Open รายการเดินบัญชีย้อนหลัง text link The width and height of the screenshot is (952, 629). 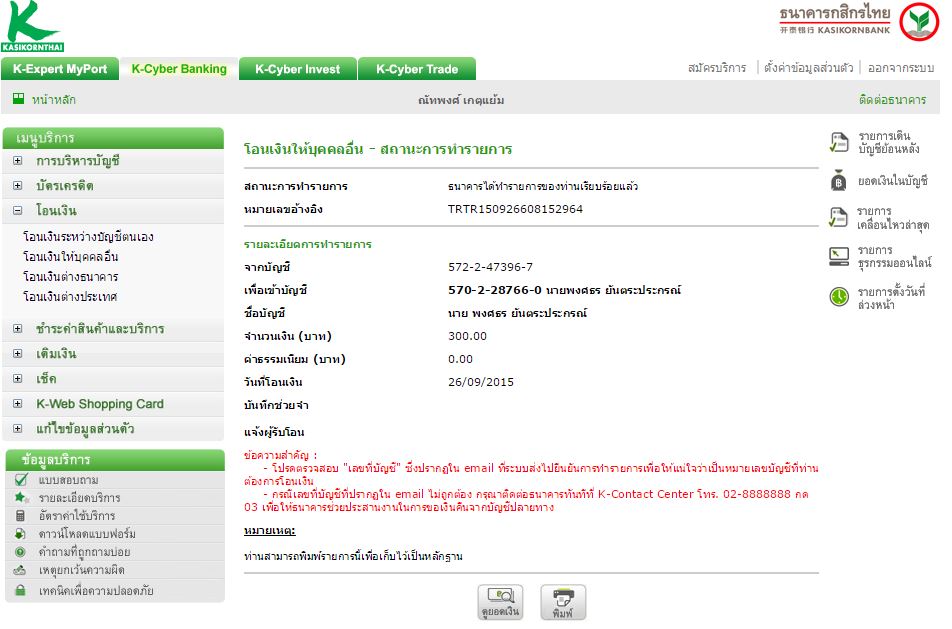click(x=889, y=142)
